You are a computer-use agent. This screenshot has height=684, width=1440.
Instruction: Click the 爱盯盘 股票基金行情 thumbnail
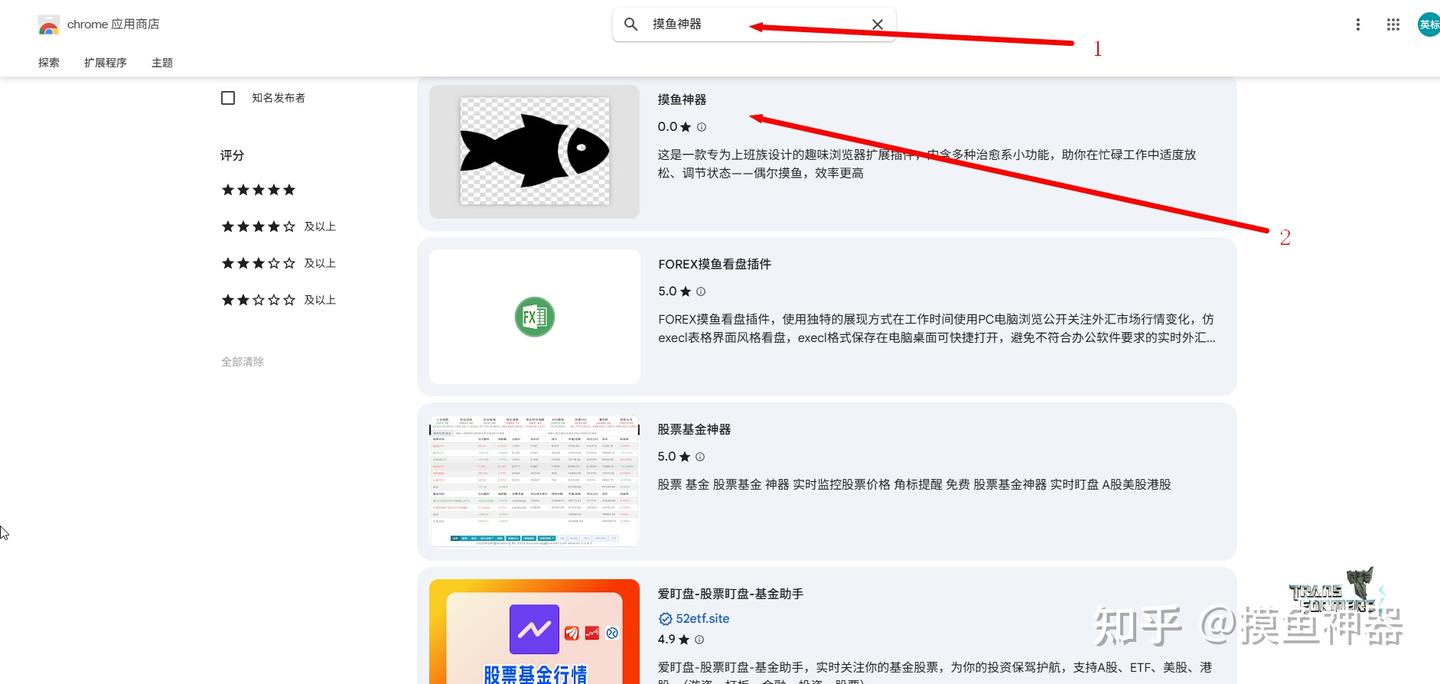tap(535, 632)
